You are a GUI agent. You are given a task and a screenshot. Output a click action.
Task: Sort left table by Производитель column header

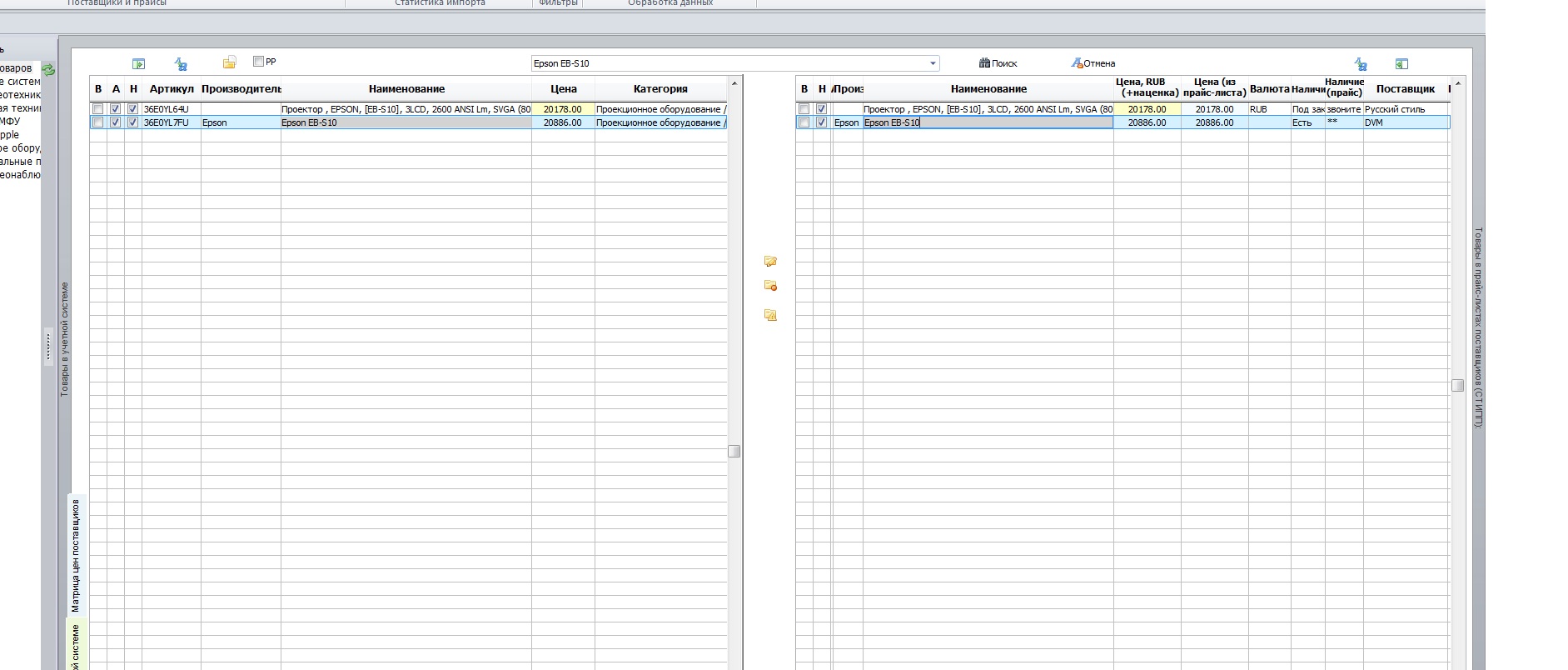(x=241, y=89)
